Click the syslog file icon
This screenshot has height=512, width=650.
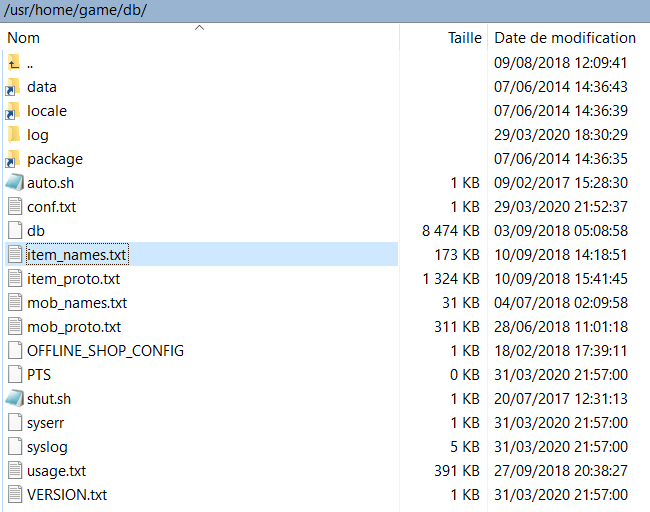pos(15,446)
